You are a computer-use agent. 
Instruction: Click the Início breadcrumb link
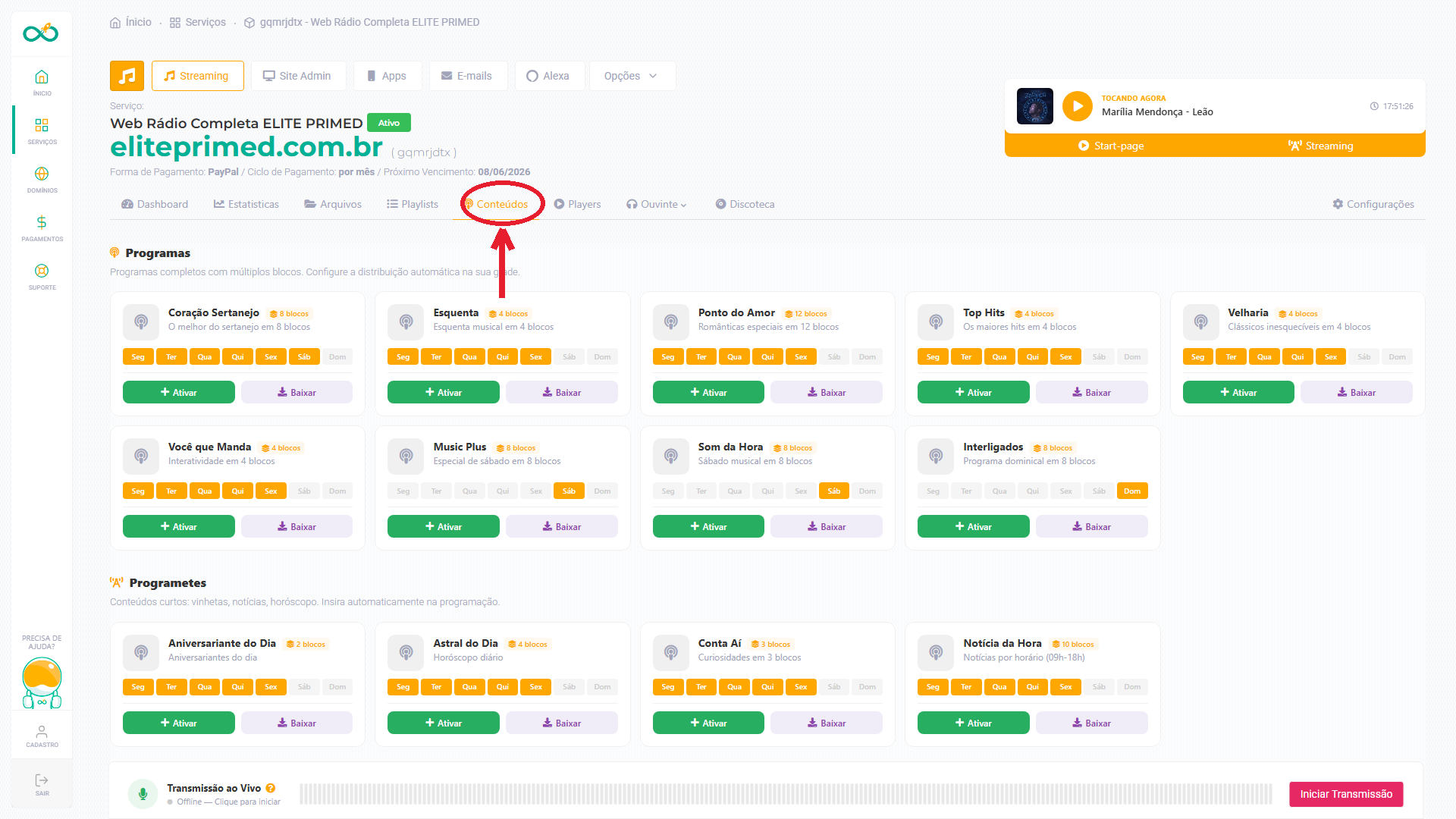click(x=130, y=22)
